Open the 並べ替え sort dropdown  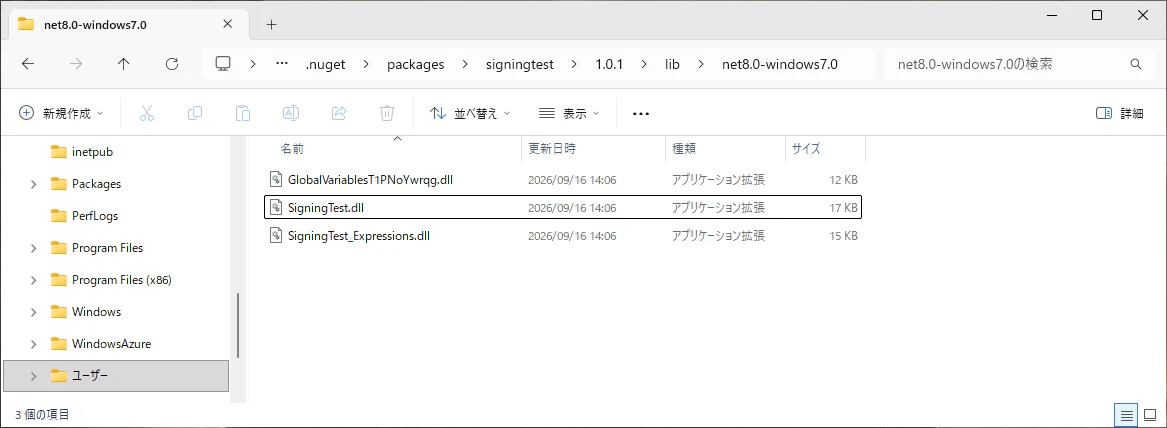(x=470, y=113)
